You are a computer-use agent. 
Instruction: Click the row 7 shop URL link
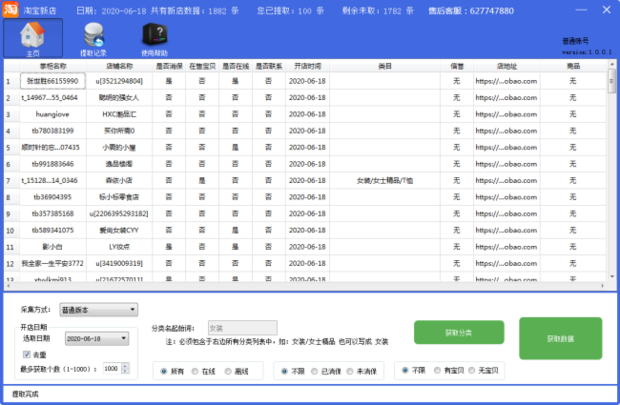(x=506, y=181)
